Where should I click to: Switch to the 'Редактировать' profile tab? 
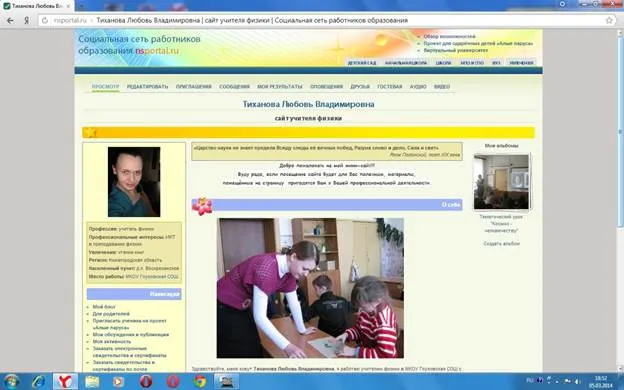coord(147,86)
